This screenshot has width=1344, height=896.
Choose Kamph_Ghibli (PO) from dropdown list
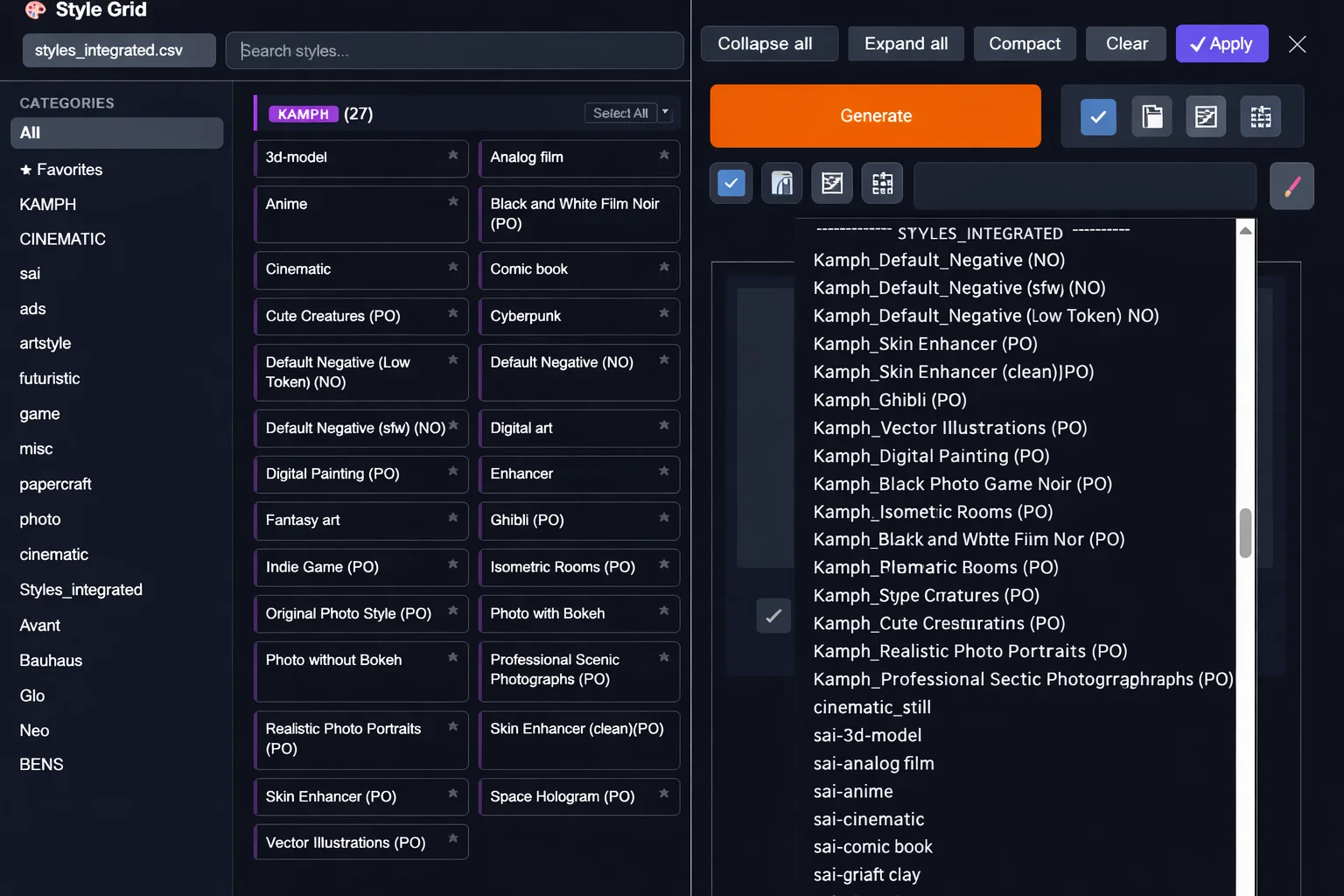(890, 400)
